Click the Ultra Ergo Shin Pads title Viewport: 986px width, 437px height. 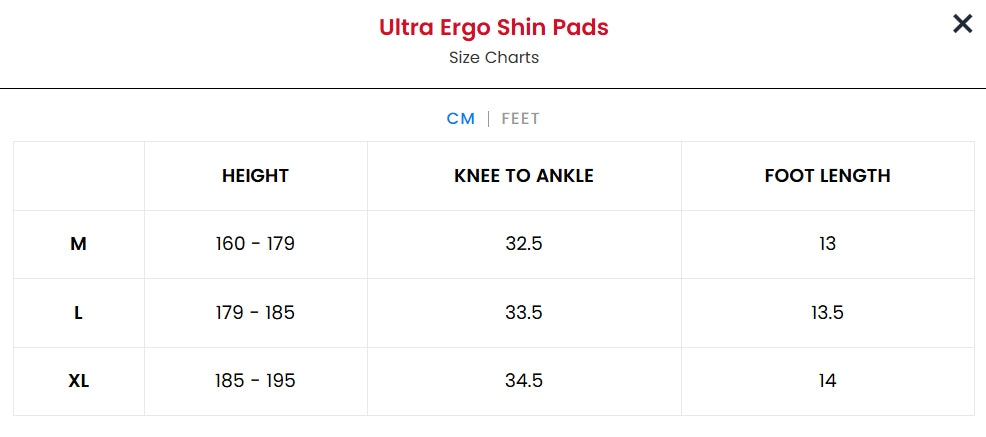point(493,28)
